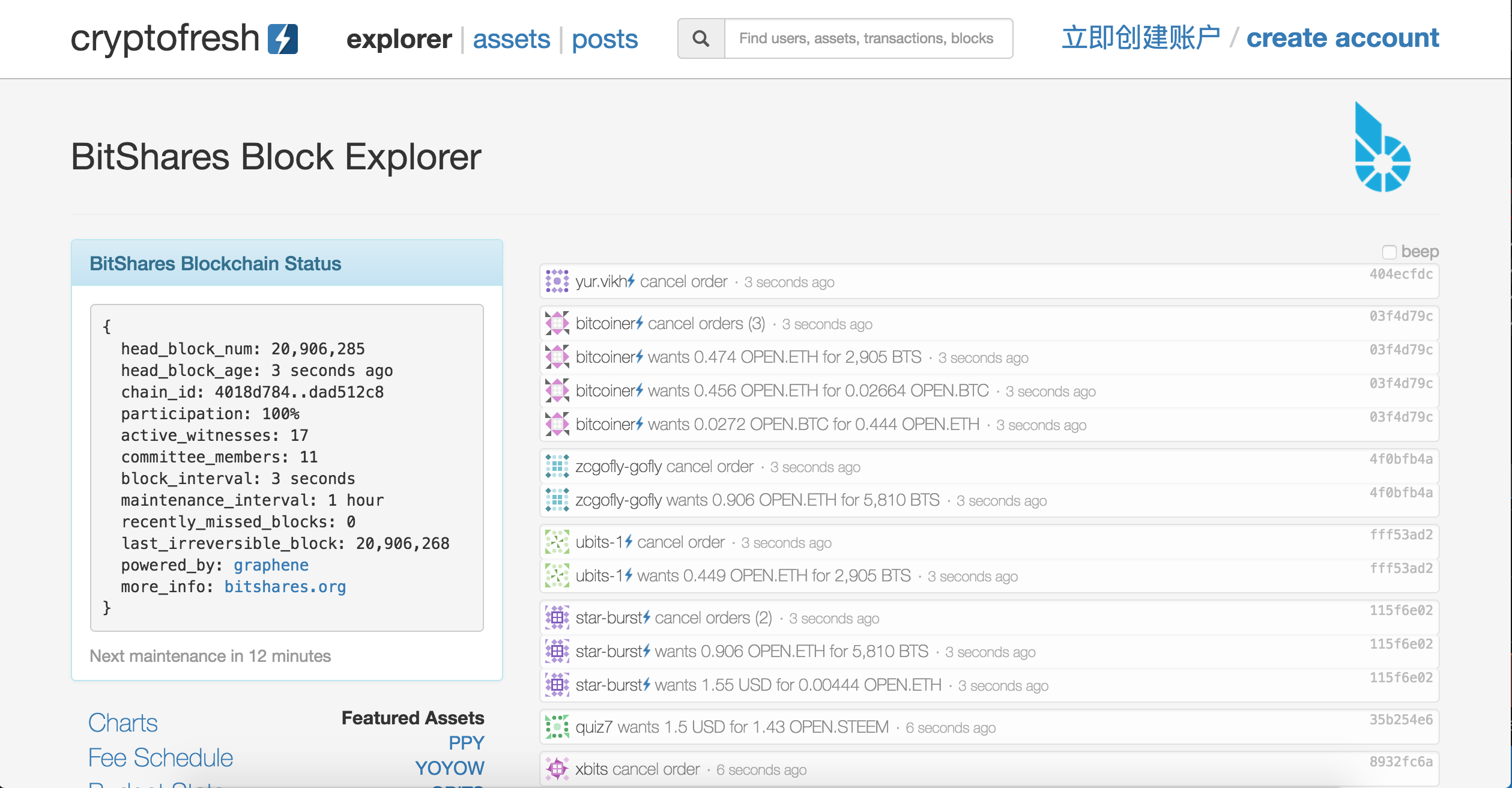Click lightning bolt icon next to yur.vikh
1512x788 pixels.
pos(631,280)
